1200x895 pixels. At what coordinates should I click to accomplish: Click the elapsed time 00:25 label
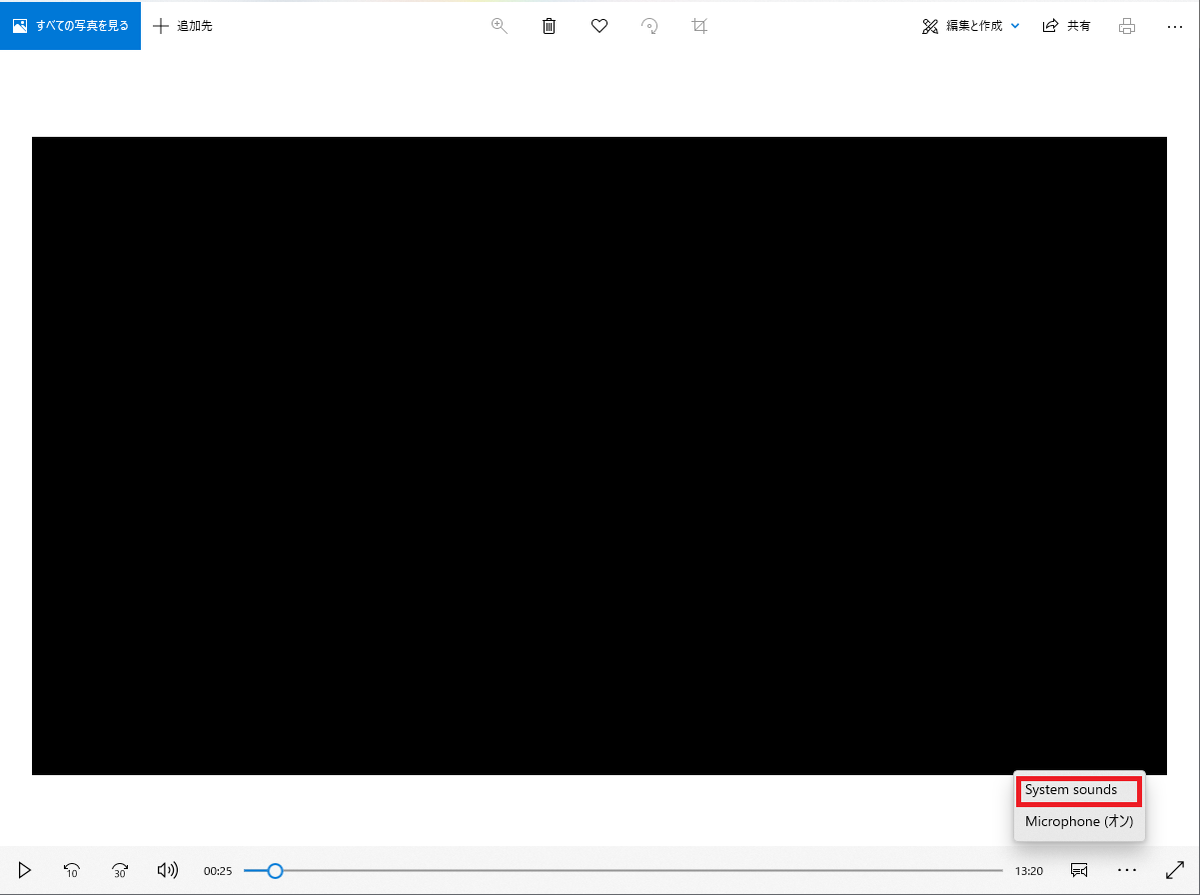[218, 871]
